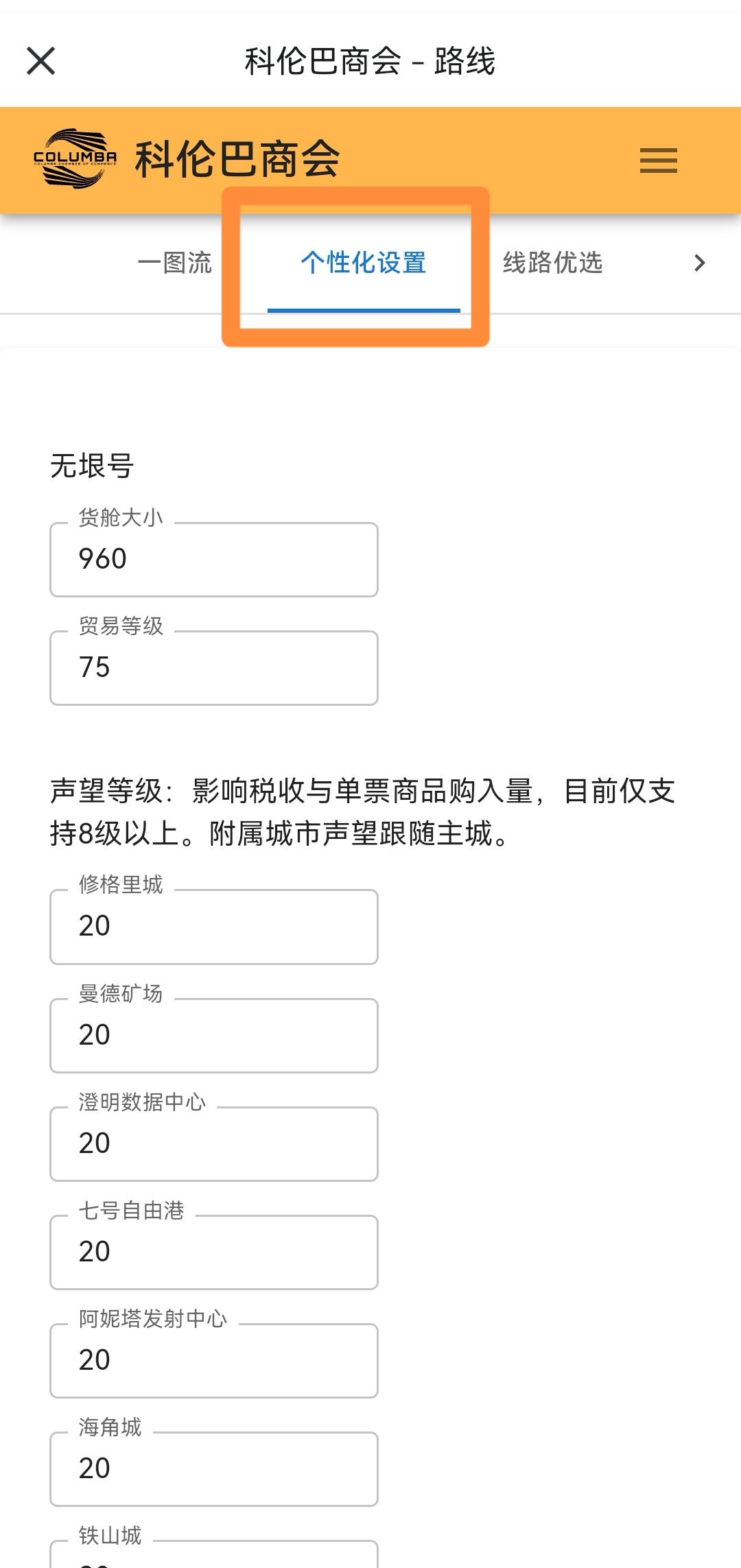Focus the 七号自由港 reputation input
This screenshot has width=741, height=1568.
[x=213, y=1252]
